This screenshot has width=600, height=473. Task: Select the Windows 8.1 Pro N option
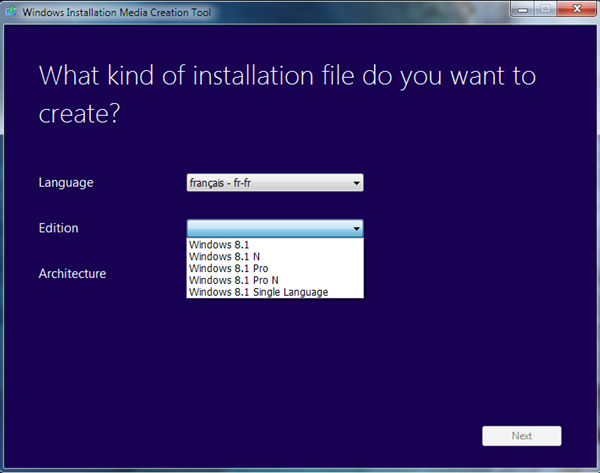click(275, 280)
